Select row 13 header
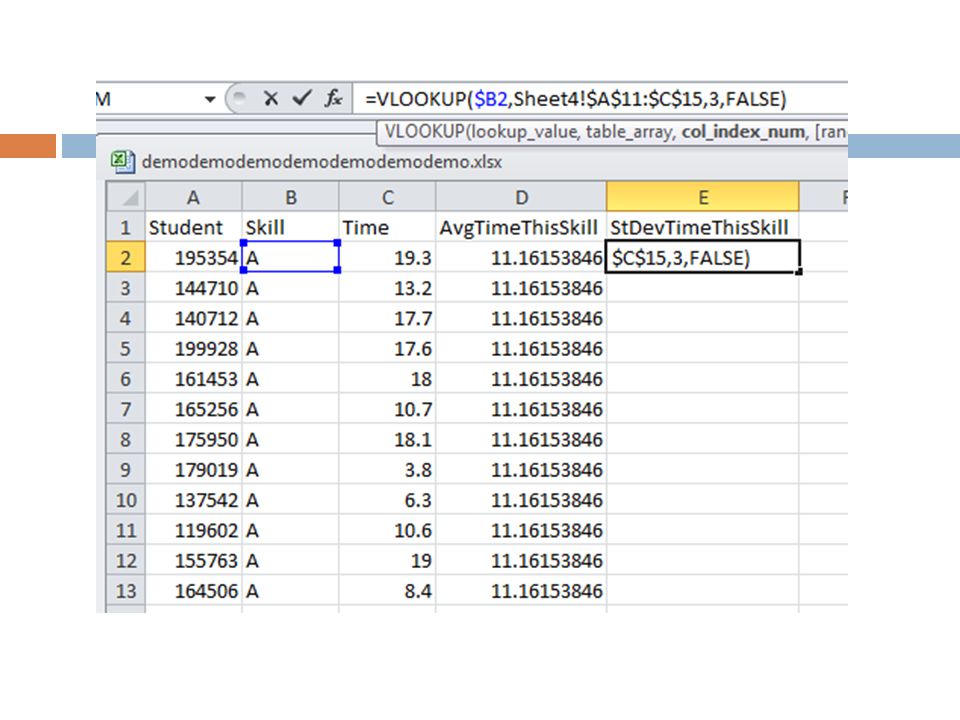The image size is (960, 720). tap(126, 591)
